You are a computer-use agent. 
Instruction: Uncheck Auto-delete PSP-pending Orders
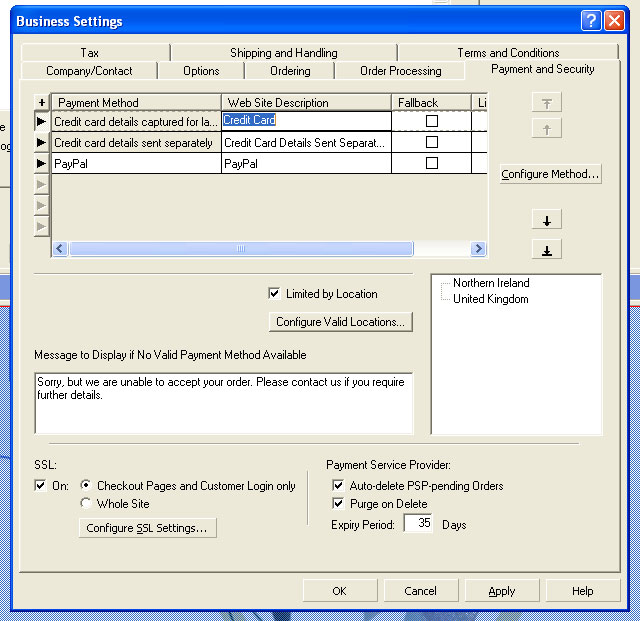coord(337,486)
